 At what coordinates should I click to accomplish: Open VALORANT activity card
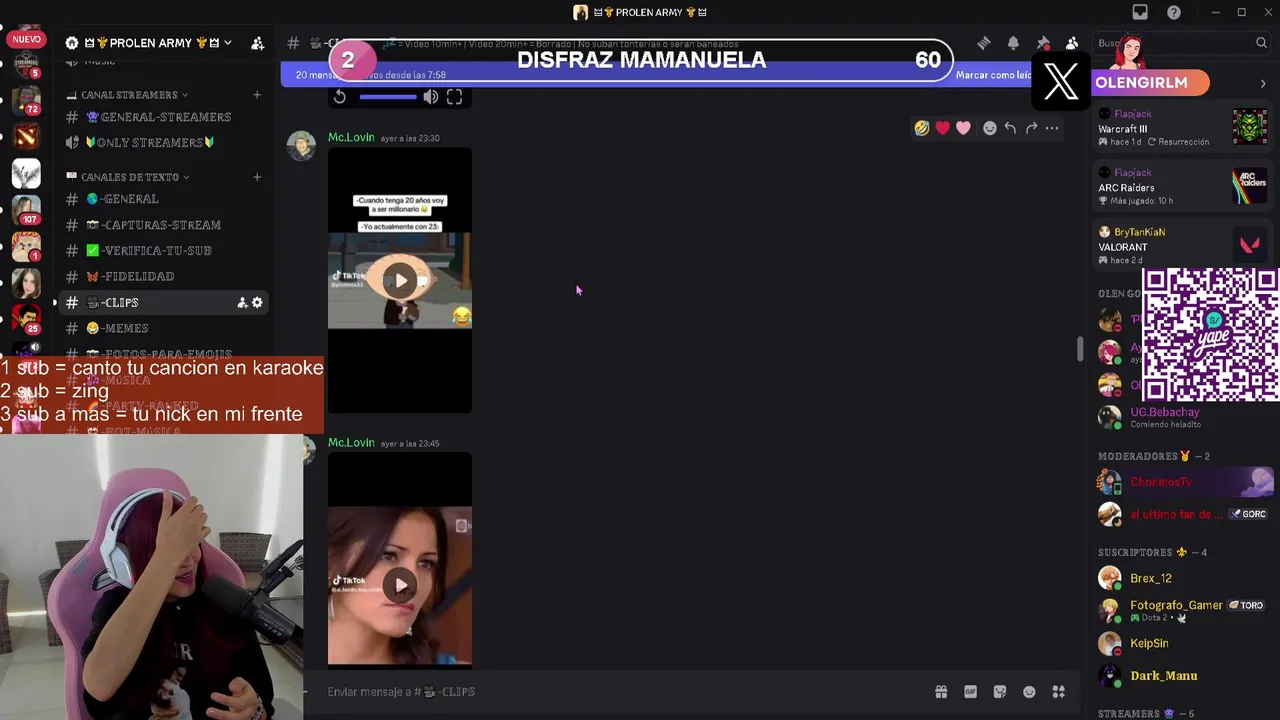(x=1183, y=246)
